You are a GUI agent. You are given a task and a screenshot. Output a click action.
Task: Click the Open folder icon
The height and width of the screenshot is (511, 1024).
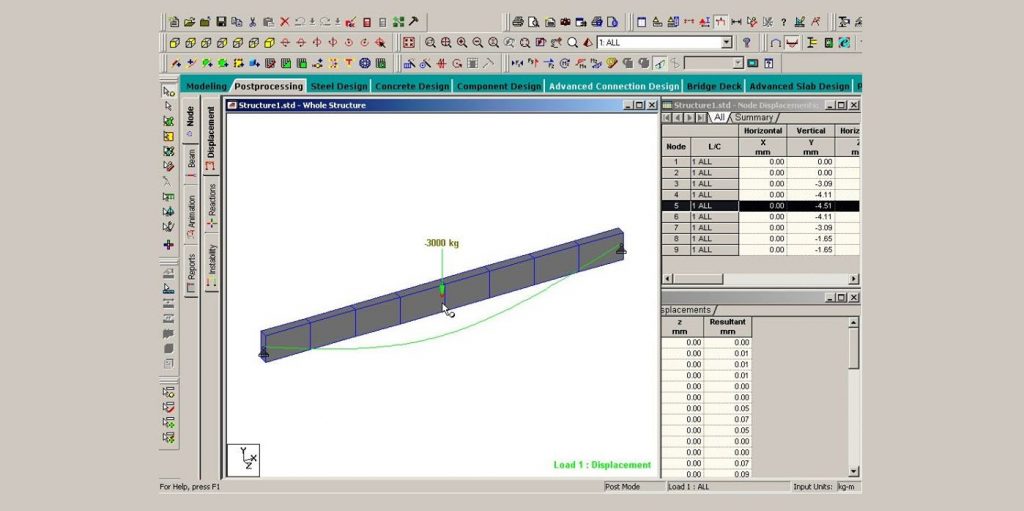[189, 21]
